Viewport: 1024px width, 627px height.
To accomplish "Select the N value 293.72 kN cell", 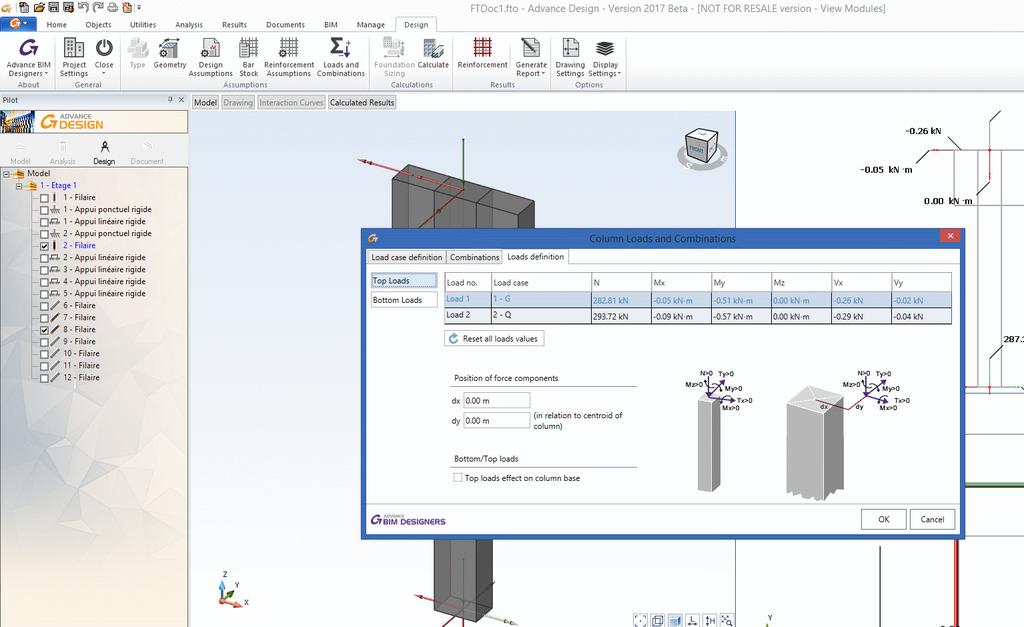I will (620, 315).
